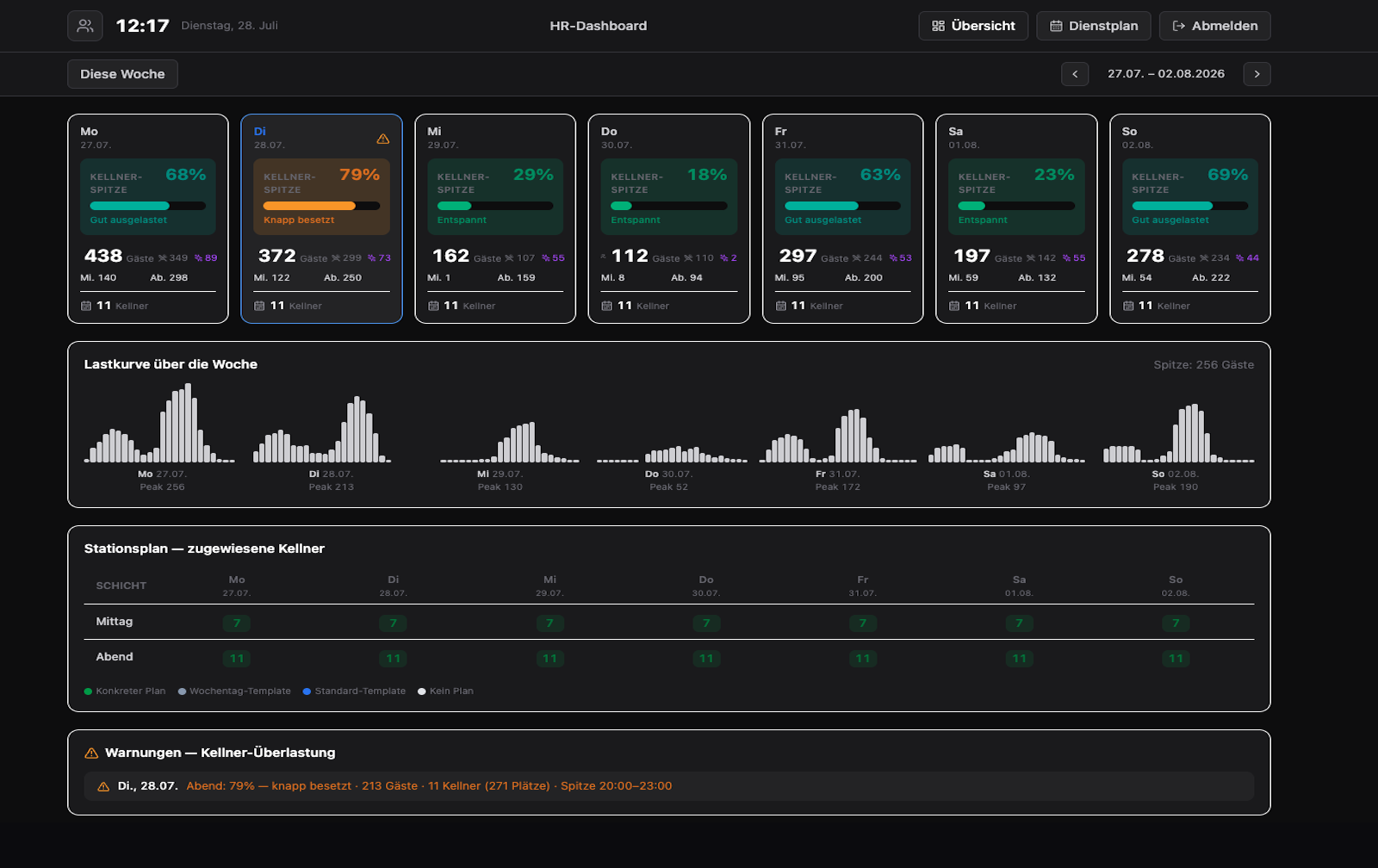The height and width of the screenshot is (868, 1378).
Task: Click the Kein Plan legend entry
Action: (x=445, y=691)
